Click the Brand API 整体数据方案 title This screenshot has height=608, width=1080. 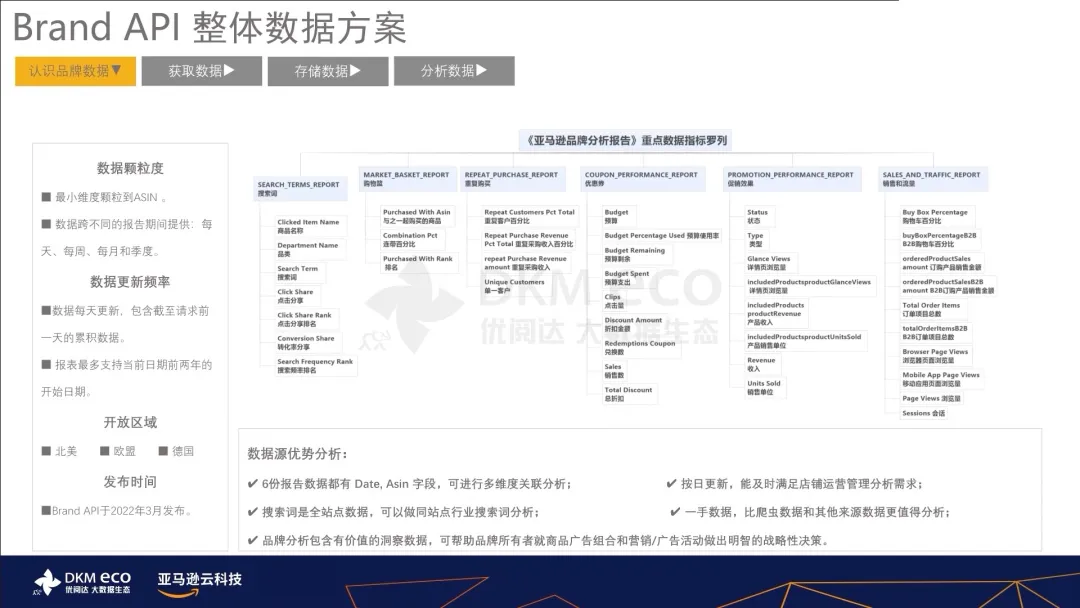(x=209, y=28)
